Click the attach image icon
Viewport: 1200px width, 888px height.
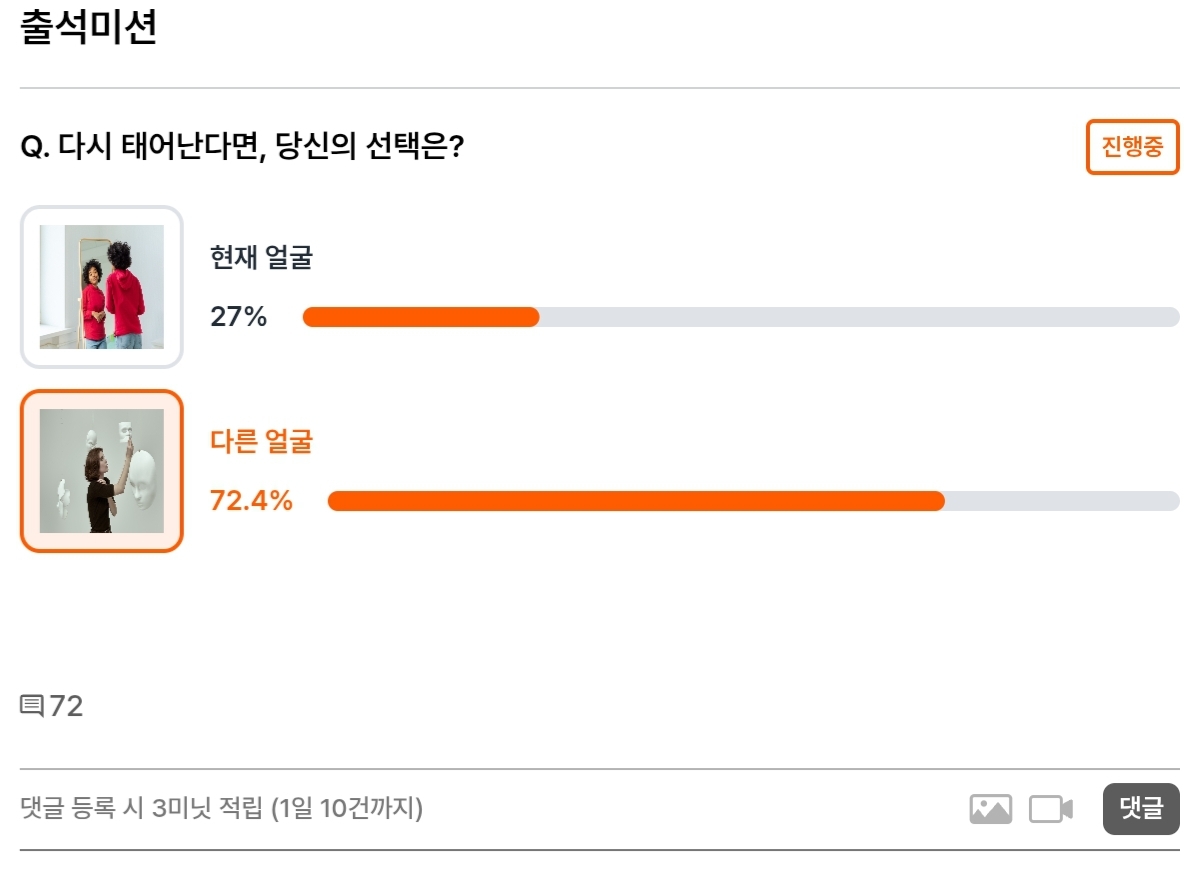click(x=990, y=809)
